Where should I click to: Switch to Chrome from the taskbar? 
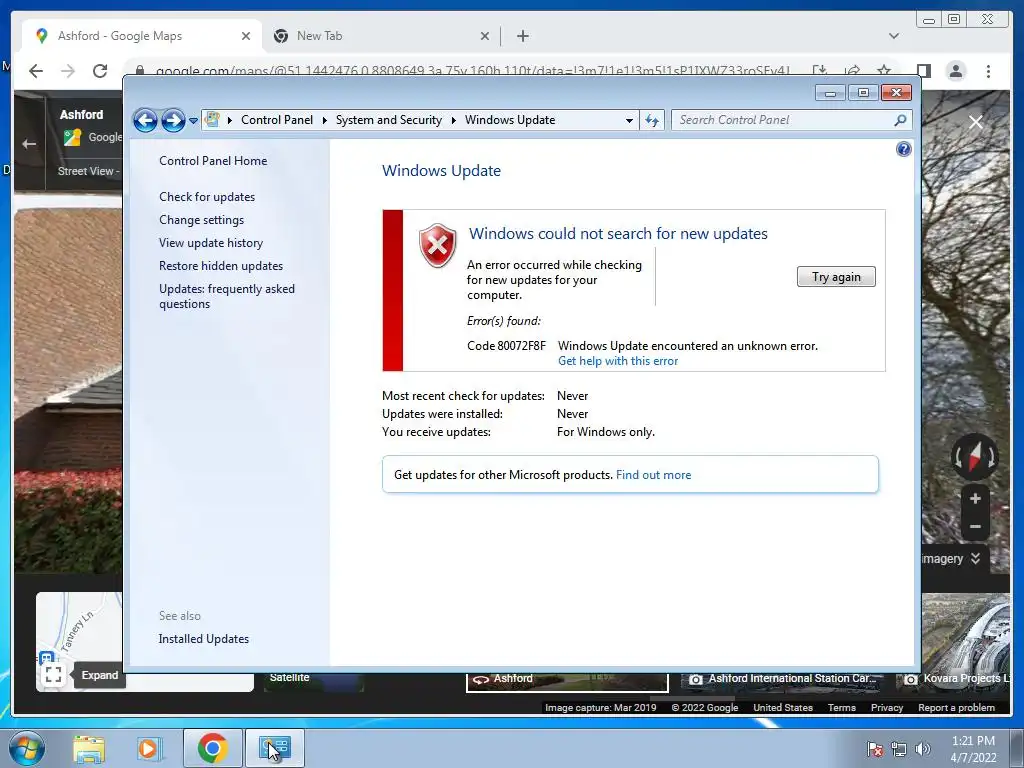(x=212, y=748)
